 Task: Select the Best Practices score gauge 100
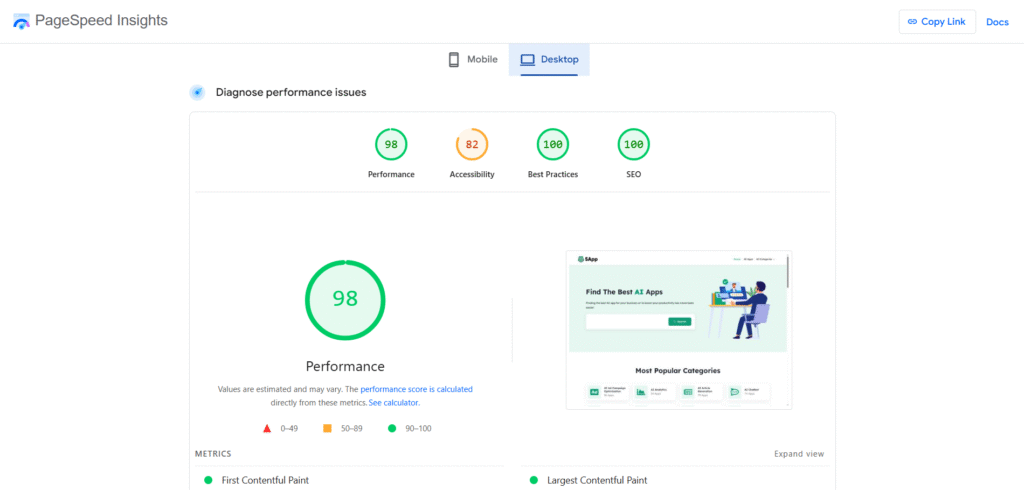point(552,145)
